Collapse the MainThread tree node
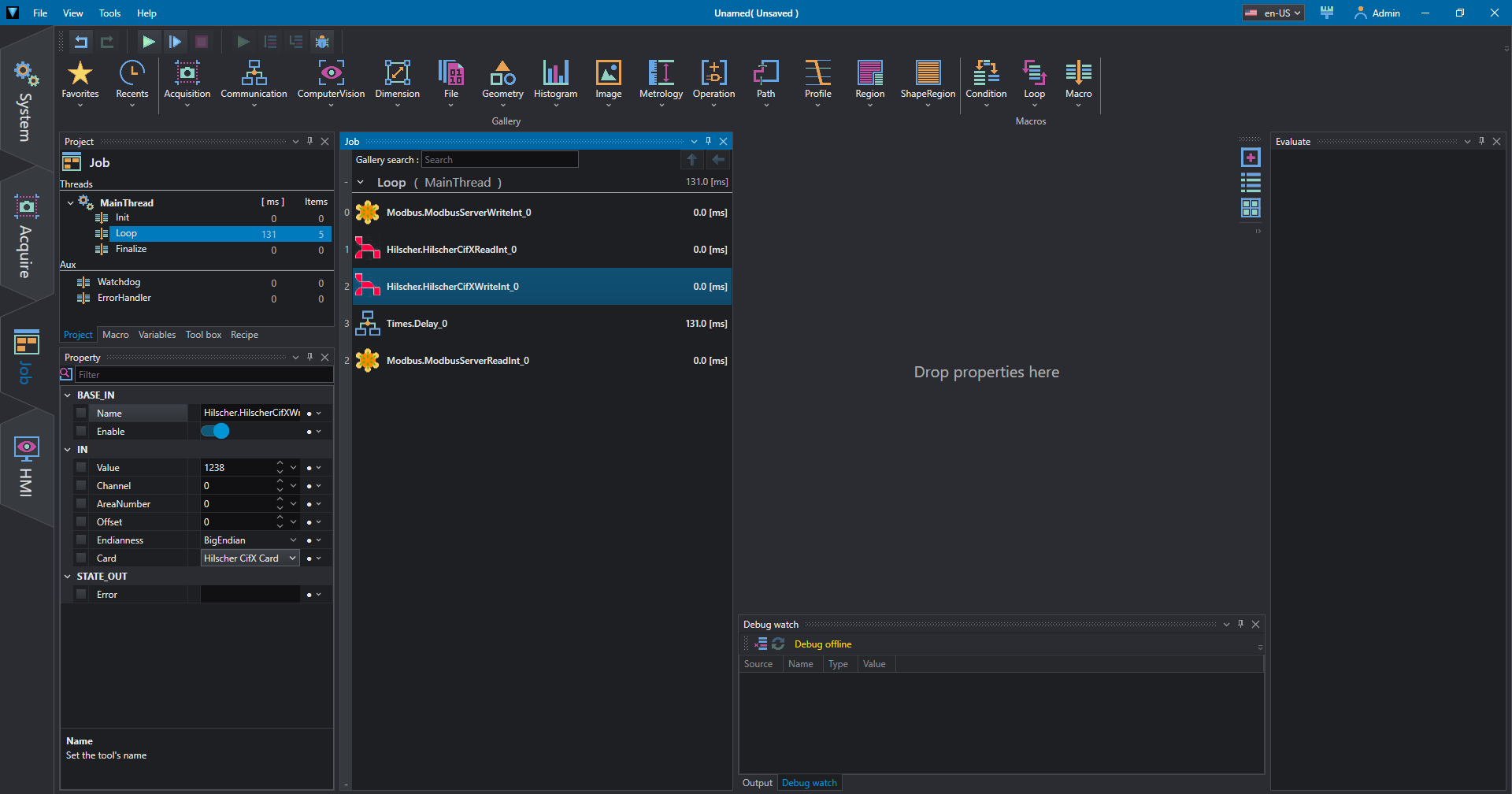The height and width of the screenshot is (794, 1512). click(70, 203)
